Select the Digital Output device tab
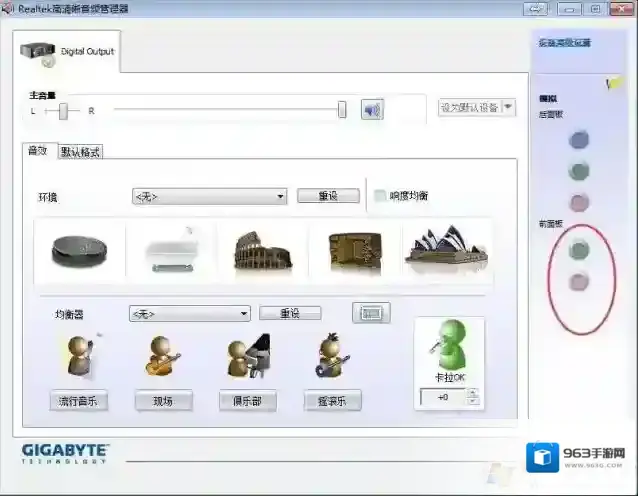 (68, 52)
